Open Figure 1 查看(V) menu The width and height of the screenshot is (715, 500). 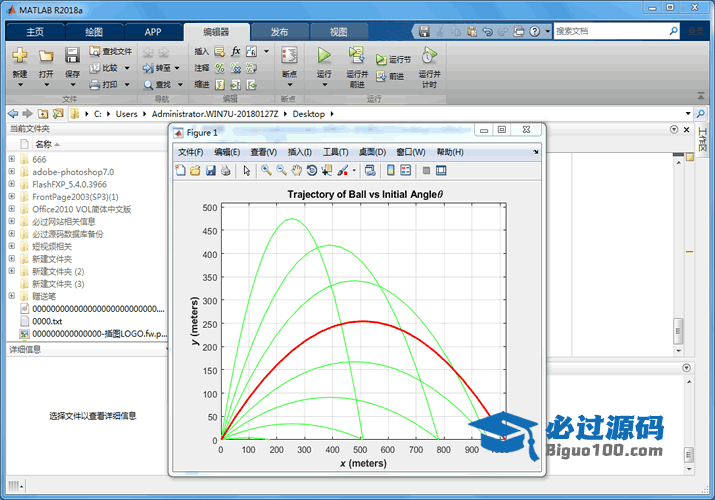tap(264, 152)
